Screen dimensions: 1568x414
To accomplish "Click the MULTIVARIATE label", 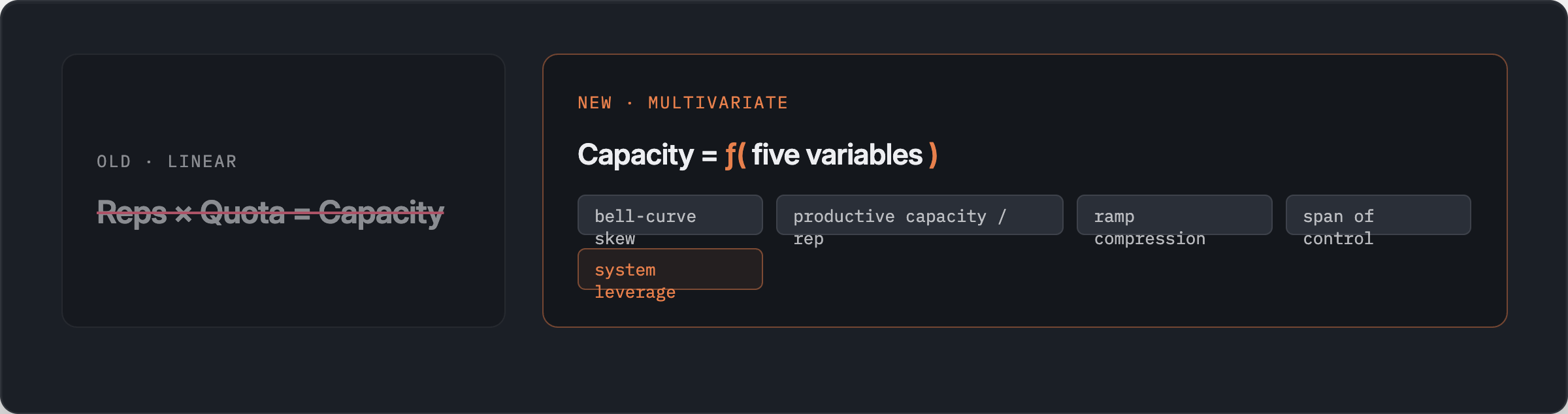I will 718,103.
